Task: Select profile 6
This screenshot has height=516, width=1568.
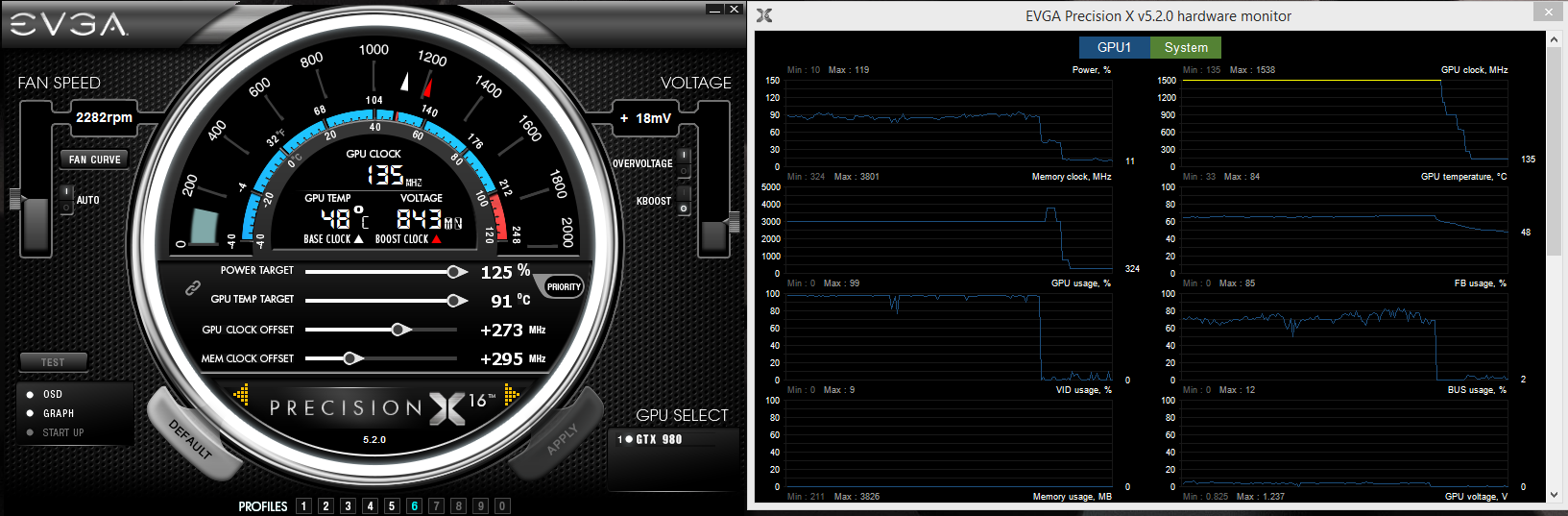Action: (x=414, y=505)
